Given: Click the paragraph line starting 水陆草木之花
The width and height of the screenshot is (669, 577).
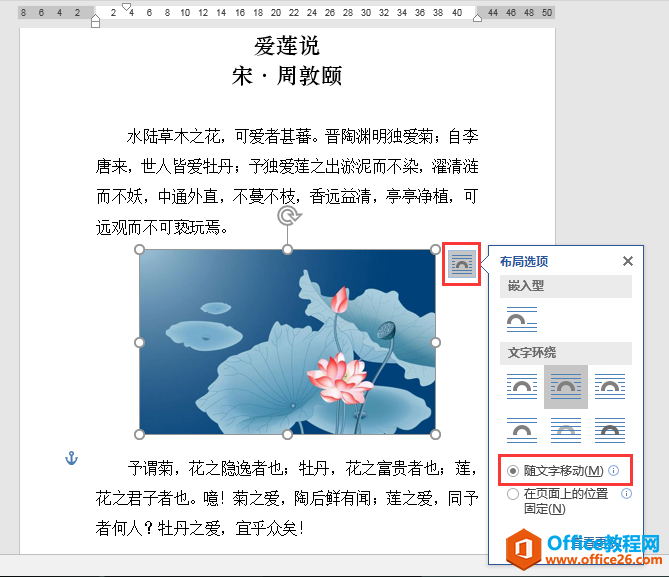Looking at the screenshot, I should point(302,137).
